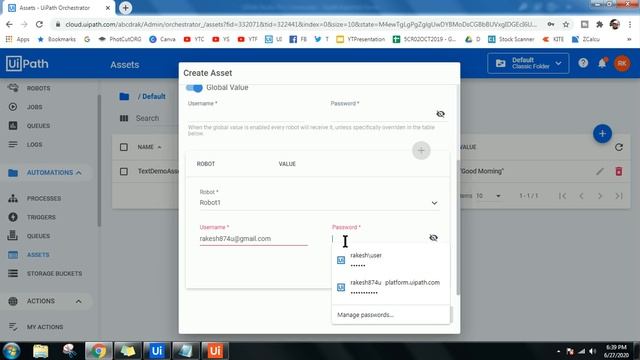This screenshot has height=360, width=640.
Task: Go to next page of assets
Action: (x=600, y=196)
